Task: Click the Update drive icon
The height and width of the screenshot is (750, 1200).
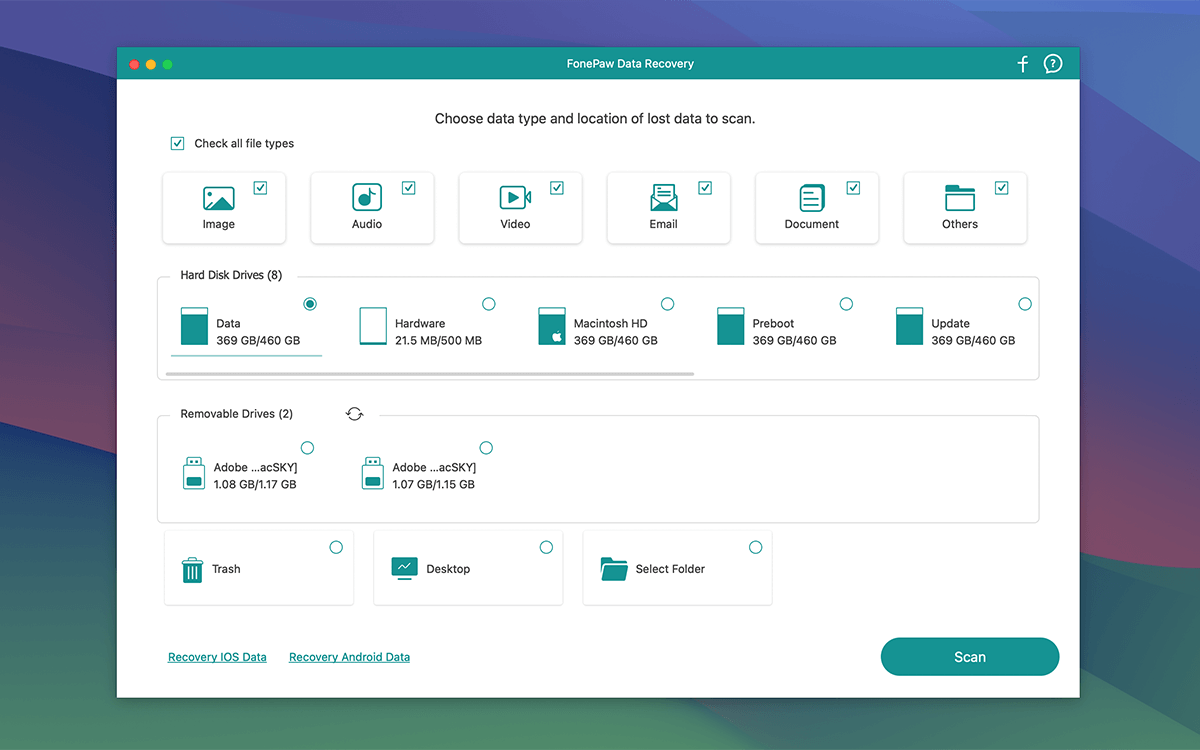Action: point(909,326)
